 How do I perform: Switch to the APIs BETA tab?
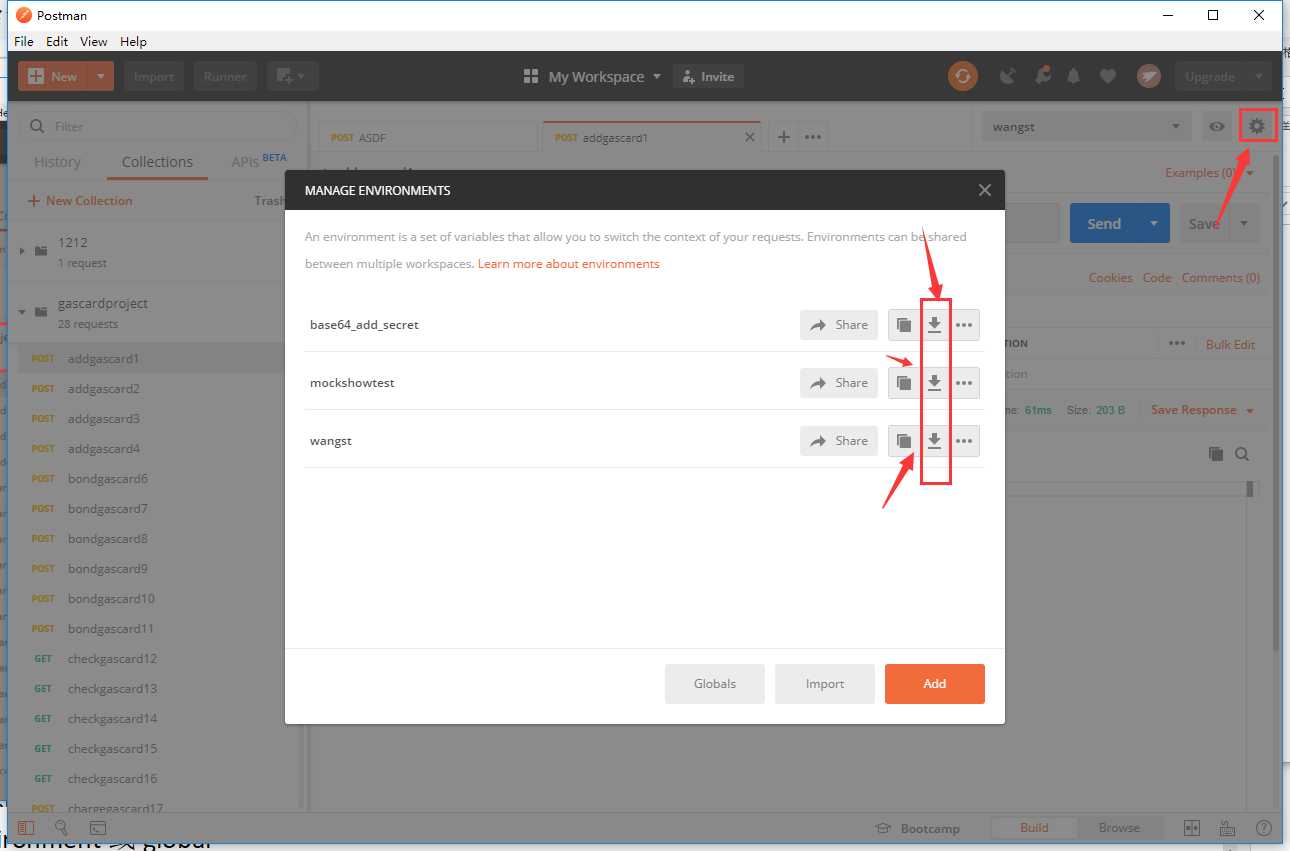tap(258, 161)
